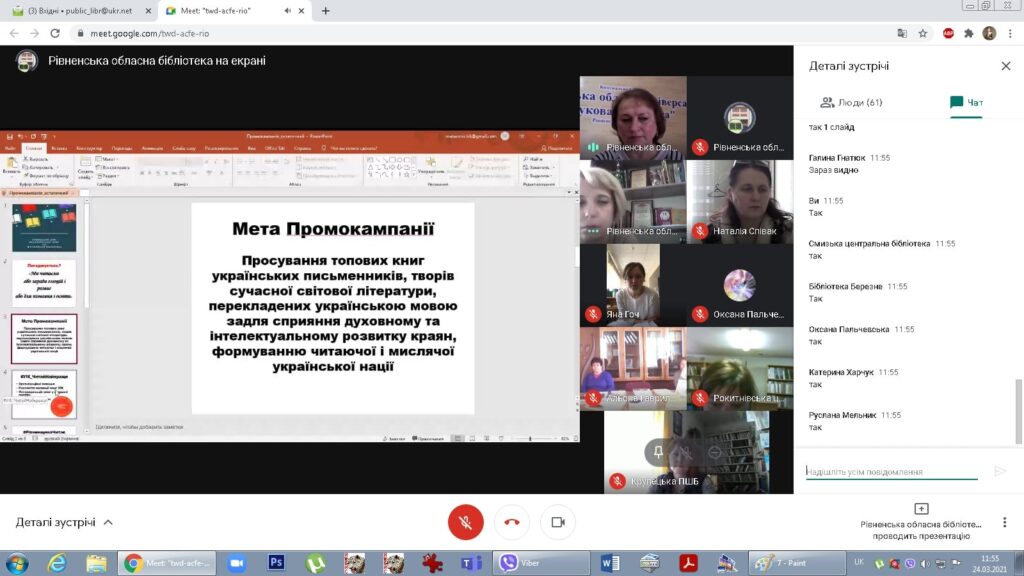Close the meeting details side panel
The image size is (1024, 576).
(1005, 66)
